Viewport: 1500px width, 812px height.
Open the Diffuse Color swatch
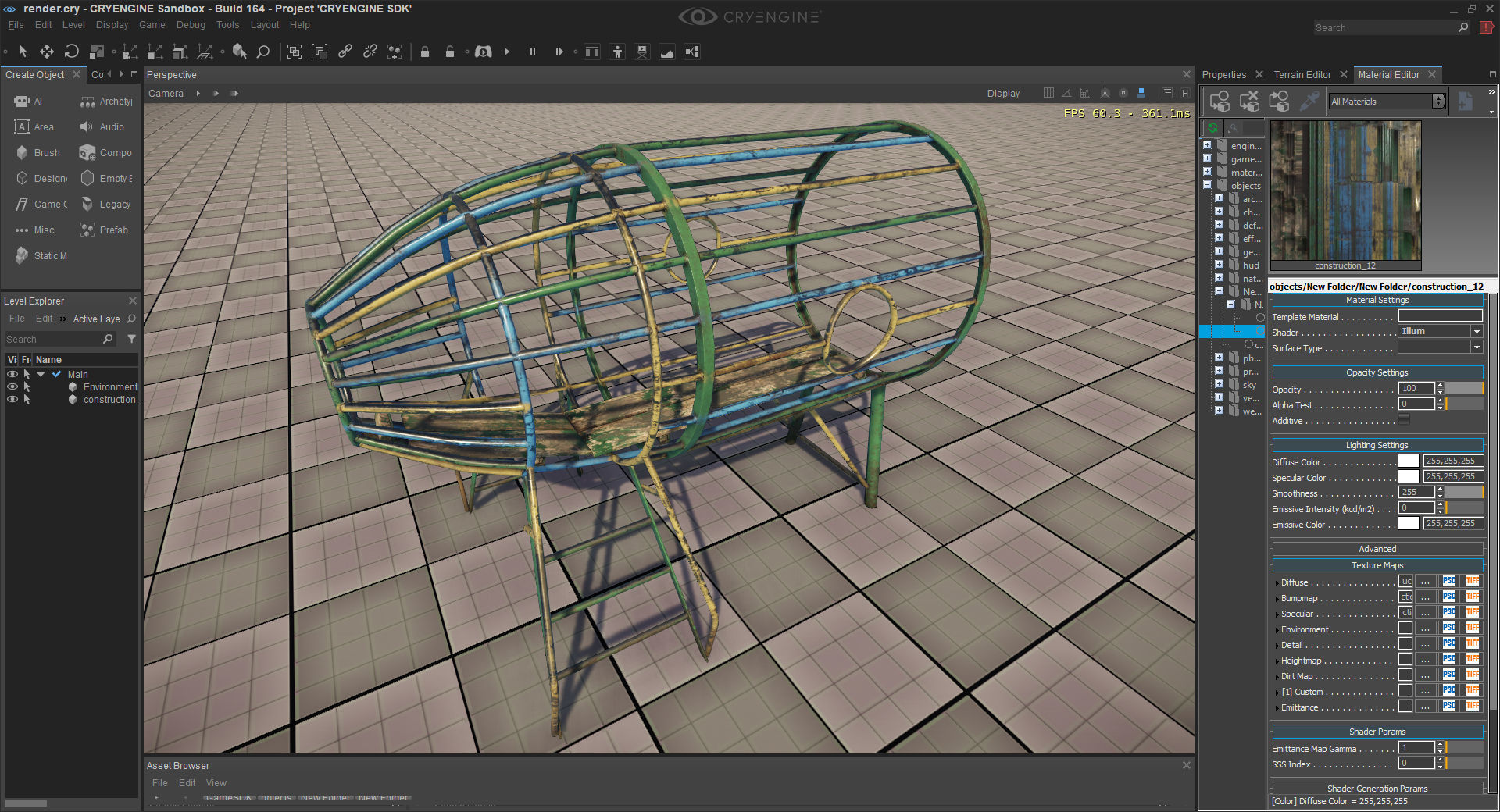[x=1409, y=461]
